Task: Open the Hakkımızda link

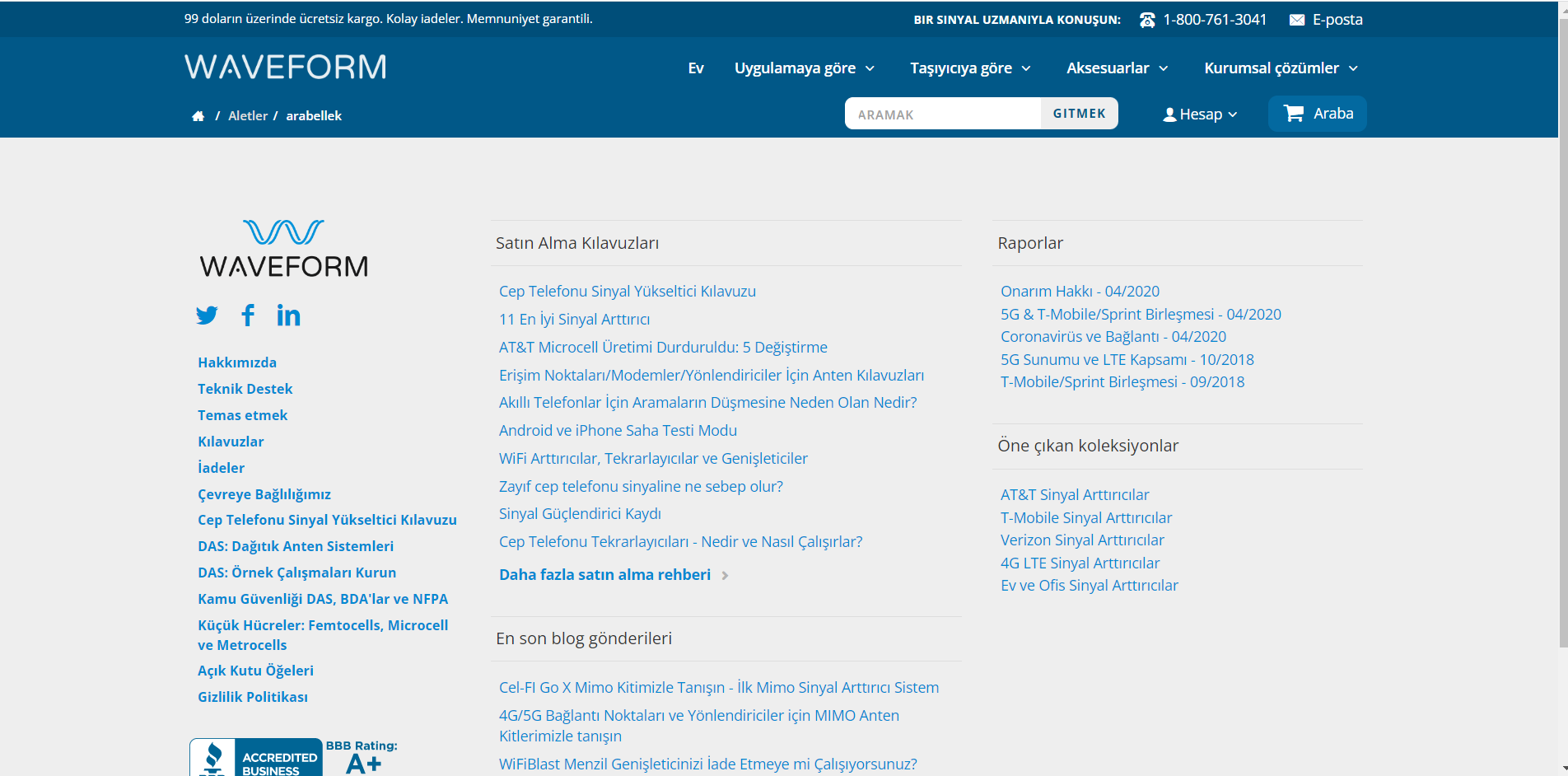Action: (237, 362)
